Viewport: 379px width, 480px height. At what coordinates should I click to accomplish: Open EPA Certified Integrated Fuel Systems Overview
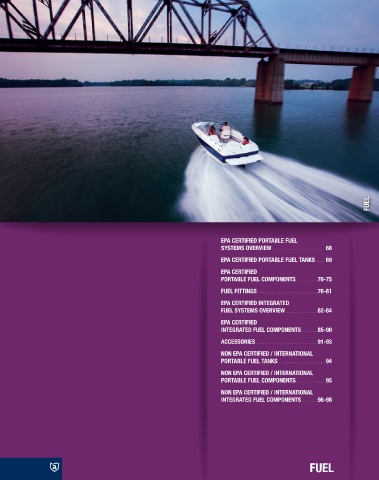276,307
